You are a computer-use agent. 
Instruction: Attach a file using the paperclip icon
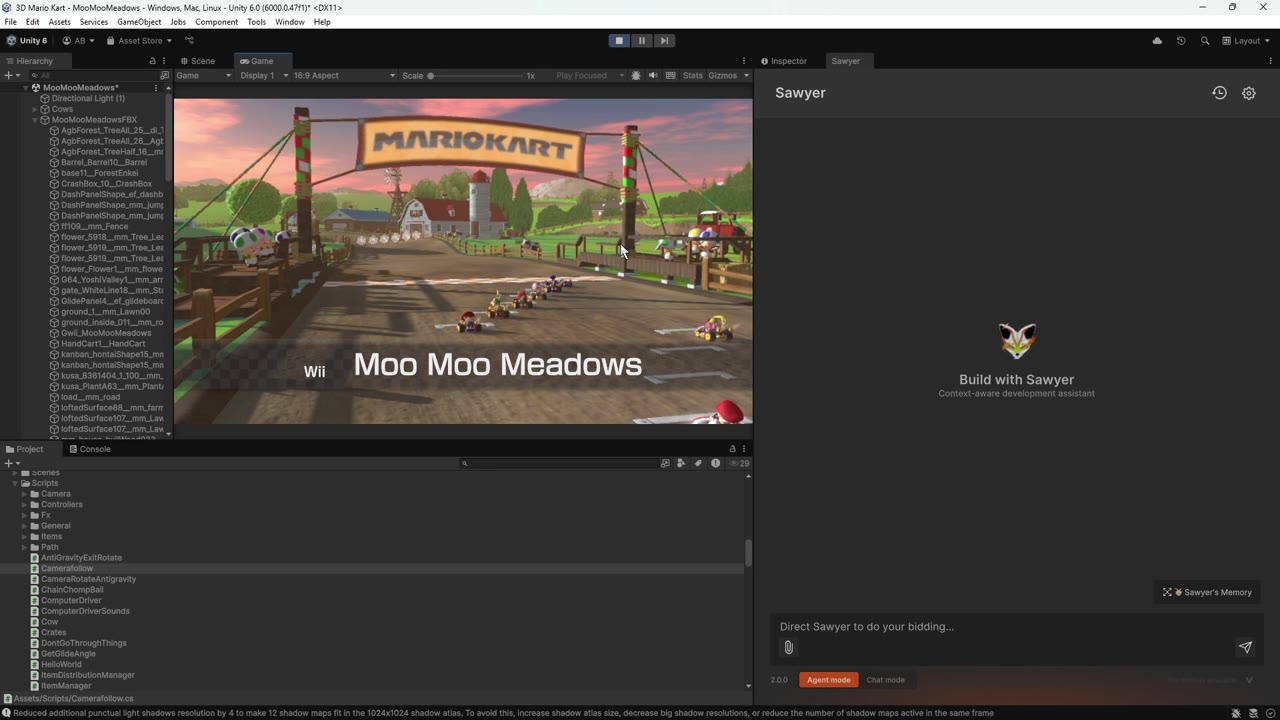(788, 648)
